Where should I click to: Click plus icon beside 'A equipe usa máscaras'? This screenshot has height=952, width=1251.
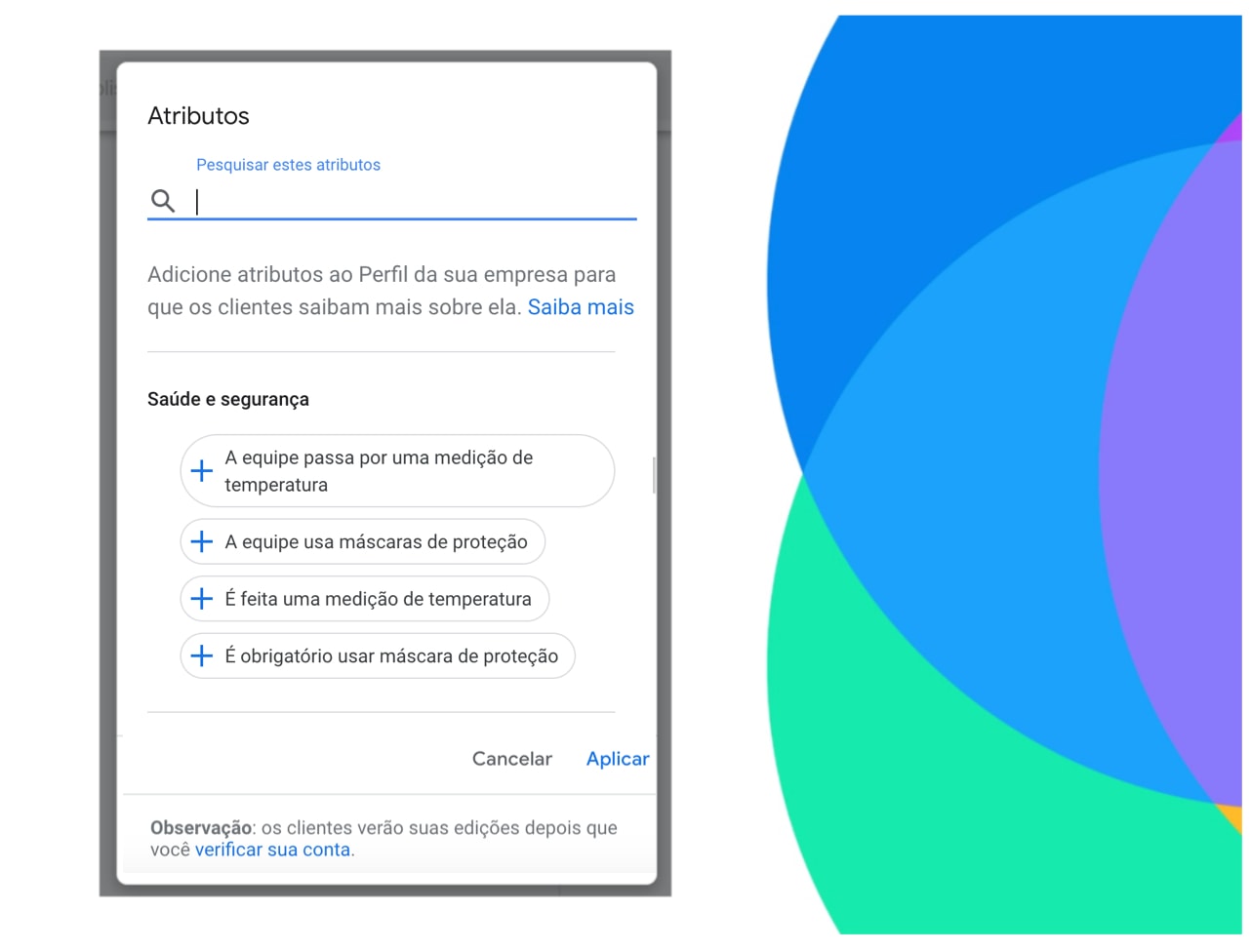[202, 542]
